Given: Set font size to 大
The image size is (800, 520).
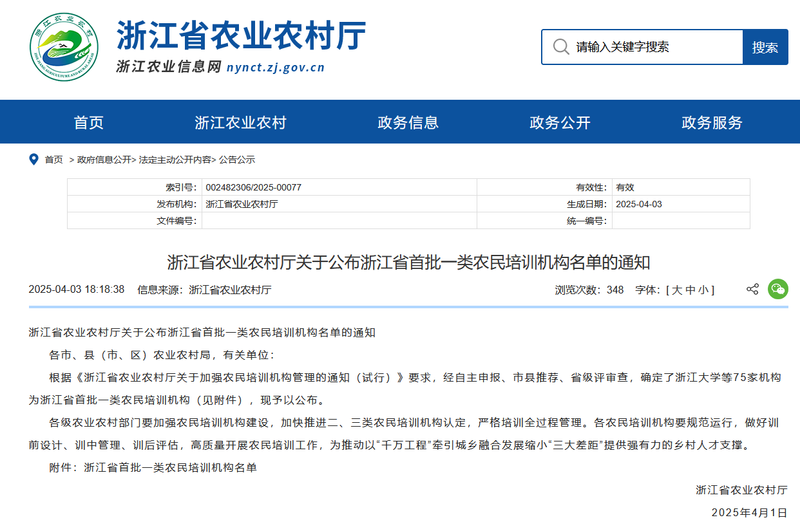Looking at the screenshot, I should point(677,290).
